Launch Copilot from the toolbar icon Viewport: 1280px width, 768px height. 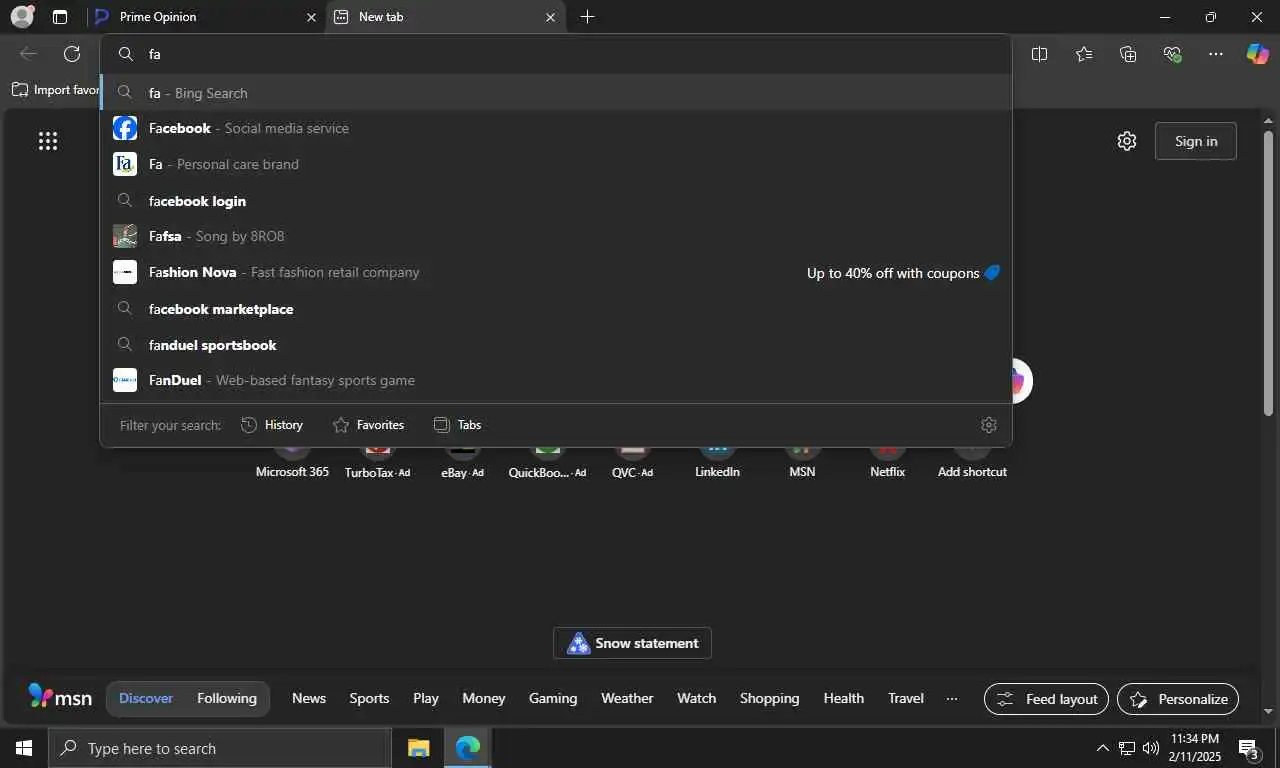pos(1257,54)
